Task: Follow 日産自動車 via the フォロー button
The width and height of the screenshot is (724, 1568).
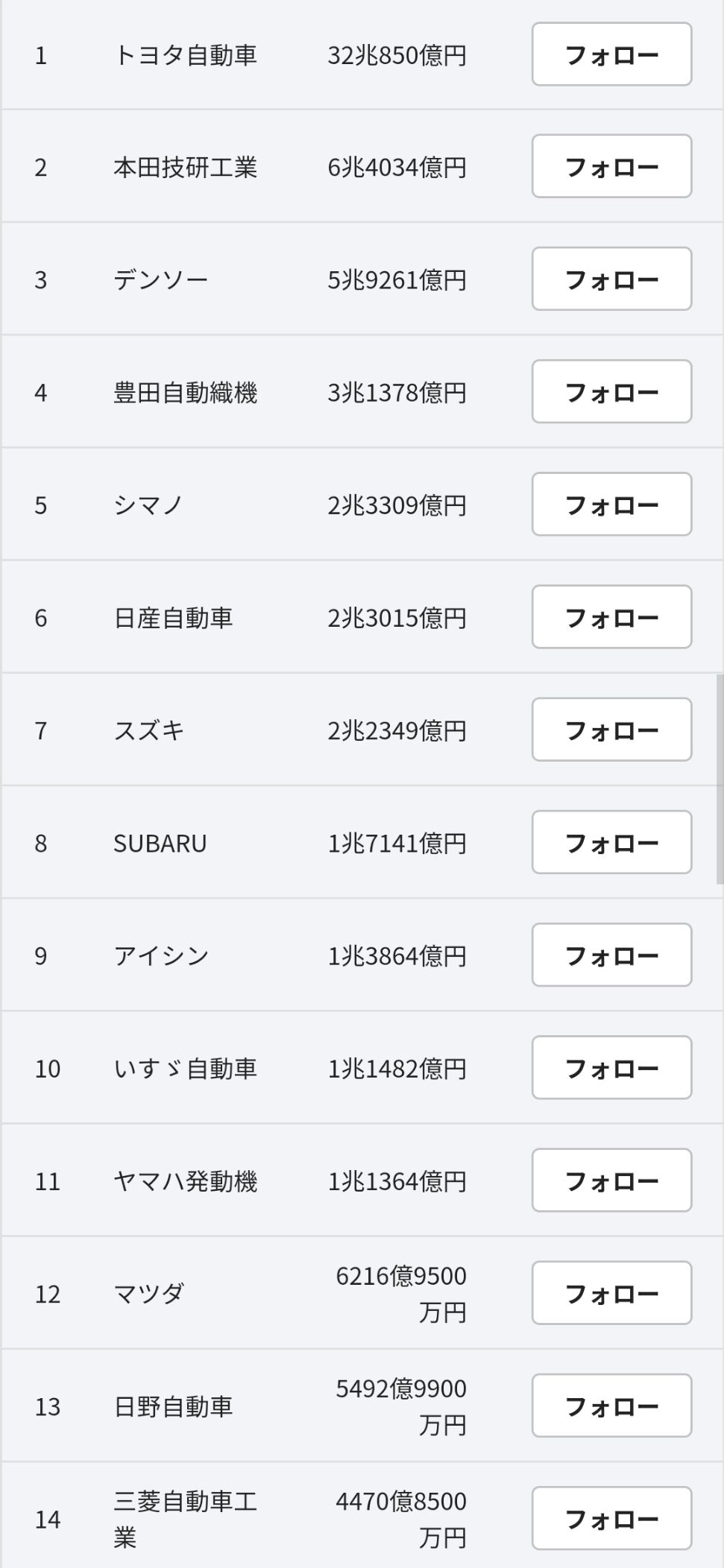Action: 611,617
